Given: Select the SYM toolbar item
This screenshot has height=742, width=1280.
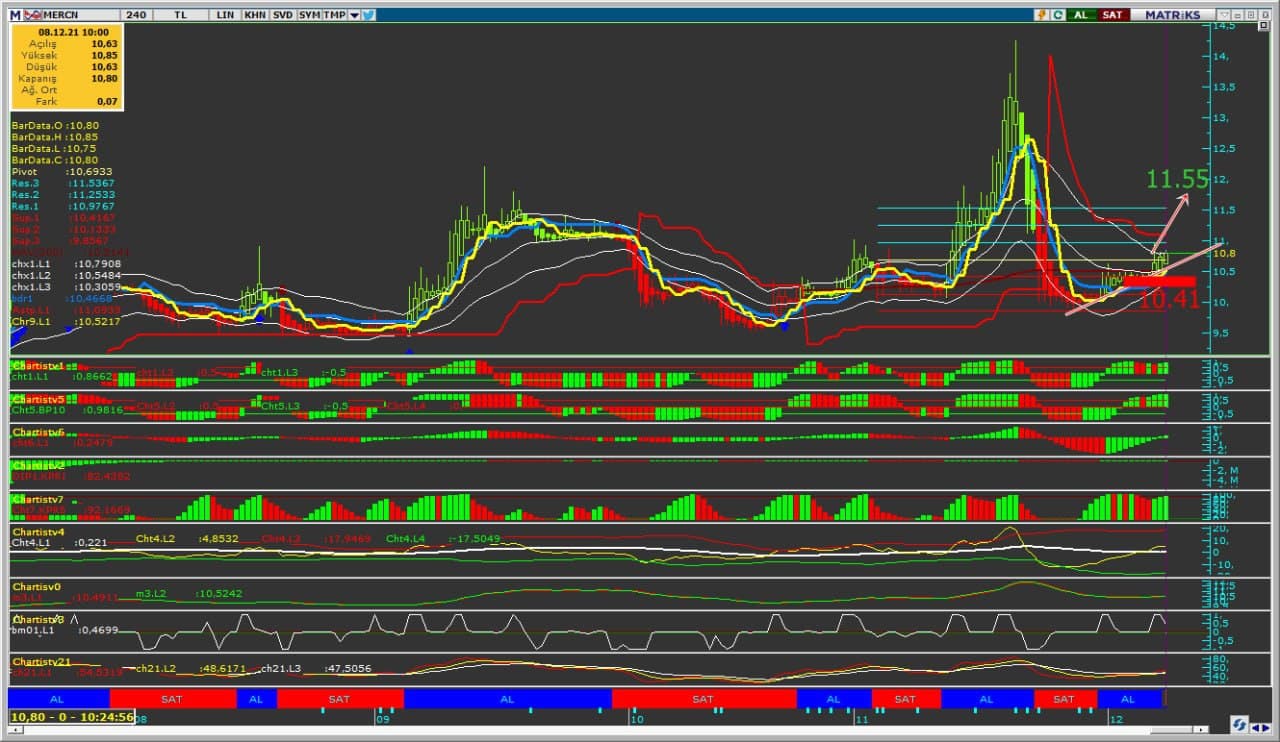Looking at the screenshot, I should pos(309,15).
